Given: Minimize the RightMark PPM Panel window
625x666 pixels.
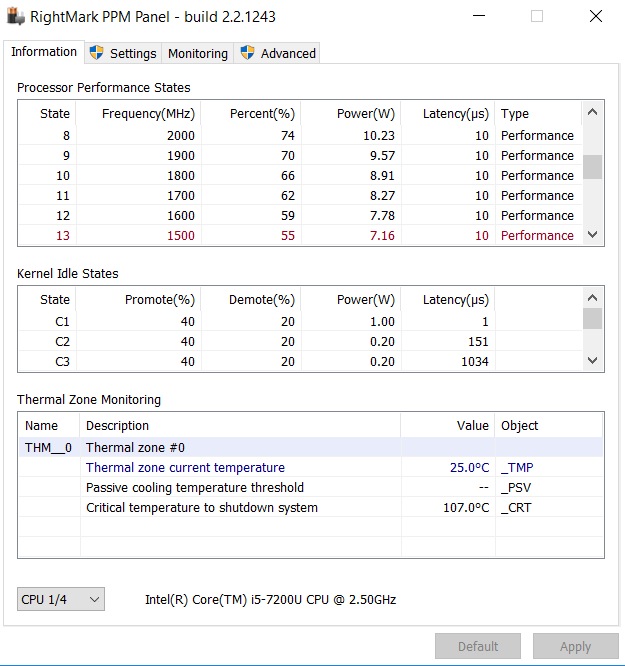Looking at the screenshot, I should point(479,16).
